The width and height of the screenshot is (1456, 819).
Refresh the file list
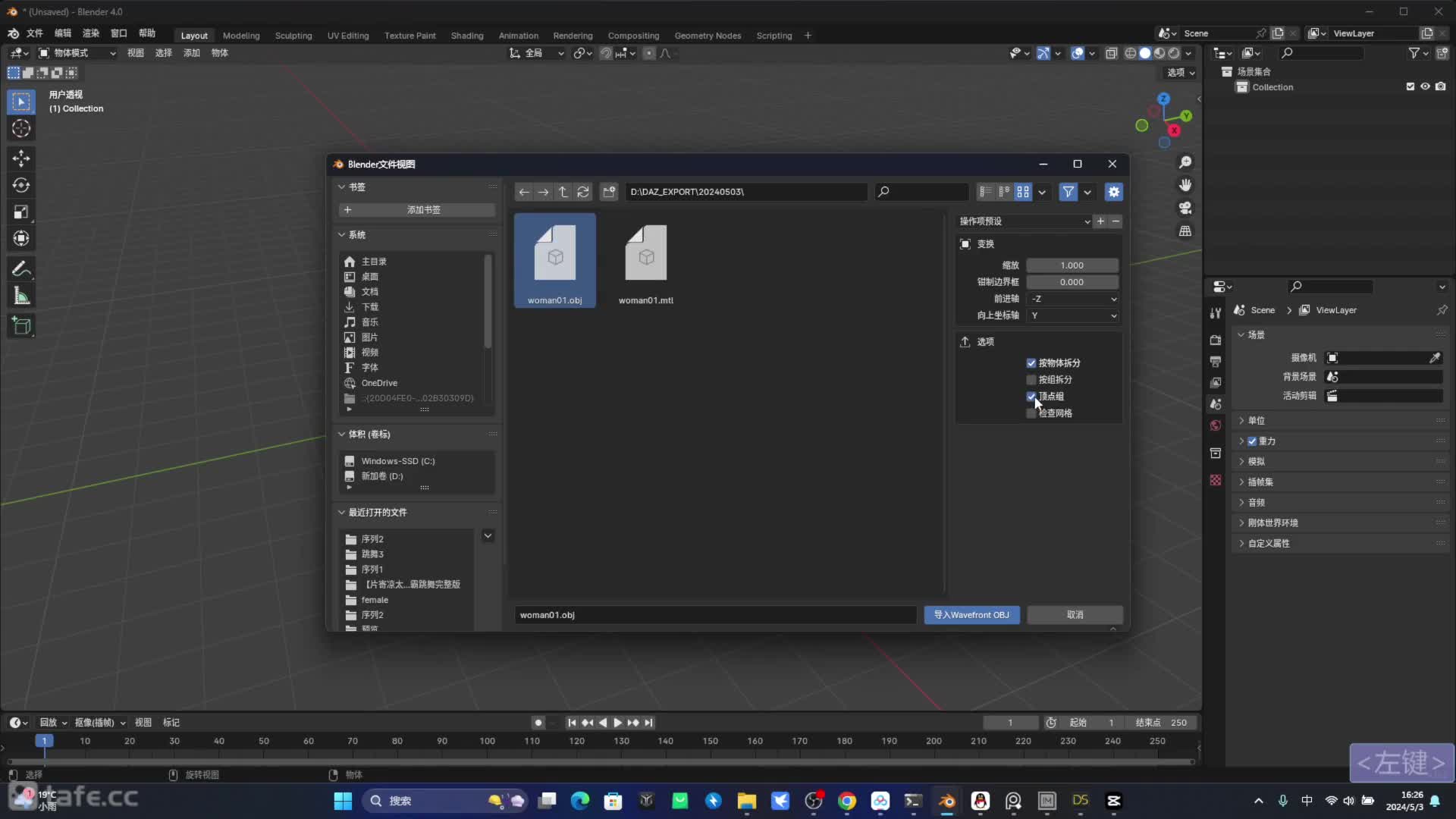[583, 192]
